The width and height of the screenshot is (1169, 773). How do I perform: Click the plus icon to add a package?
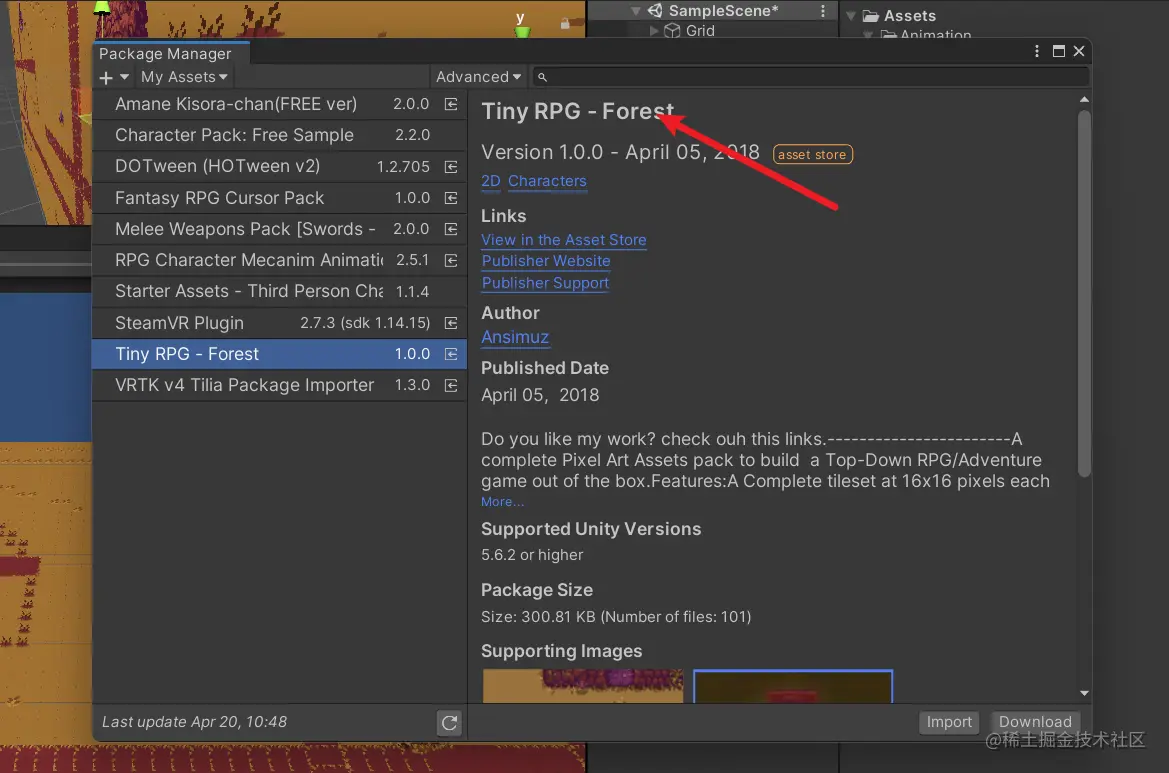[106, 78]
